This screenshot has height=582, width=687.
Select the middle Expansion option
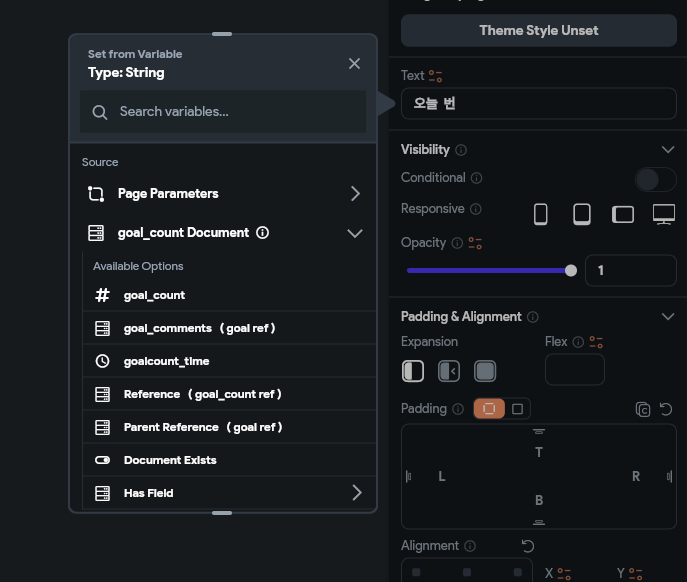point(449,371)
